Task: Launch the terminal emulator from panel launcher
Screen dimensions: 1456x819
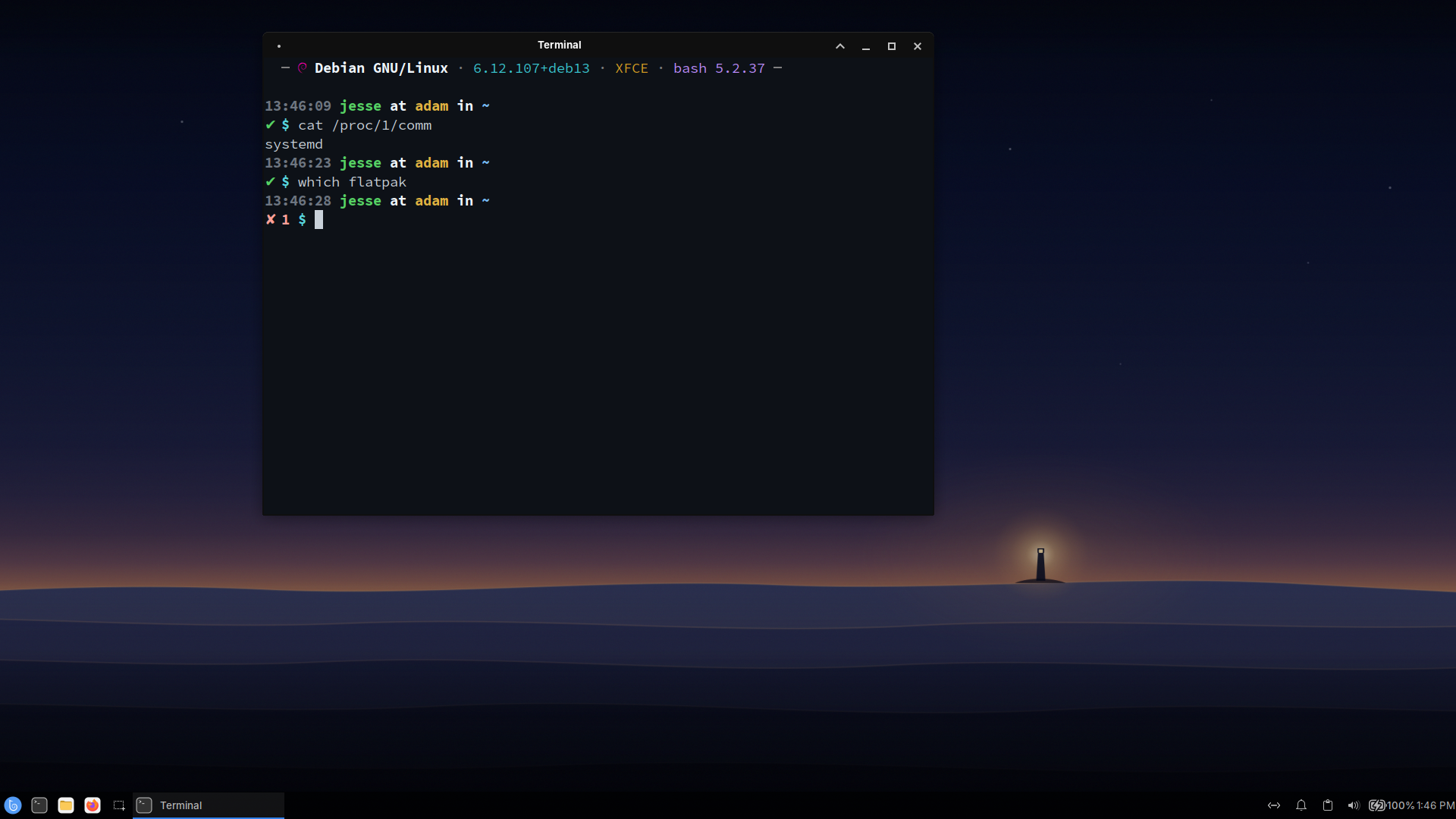Action: coord(39,805)
